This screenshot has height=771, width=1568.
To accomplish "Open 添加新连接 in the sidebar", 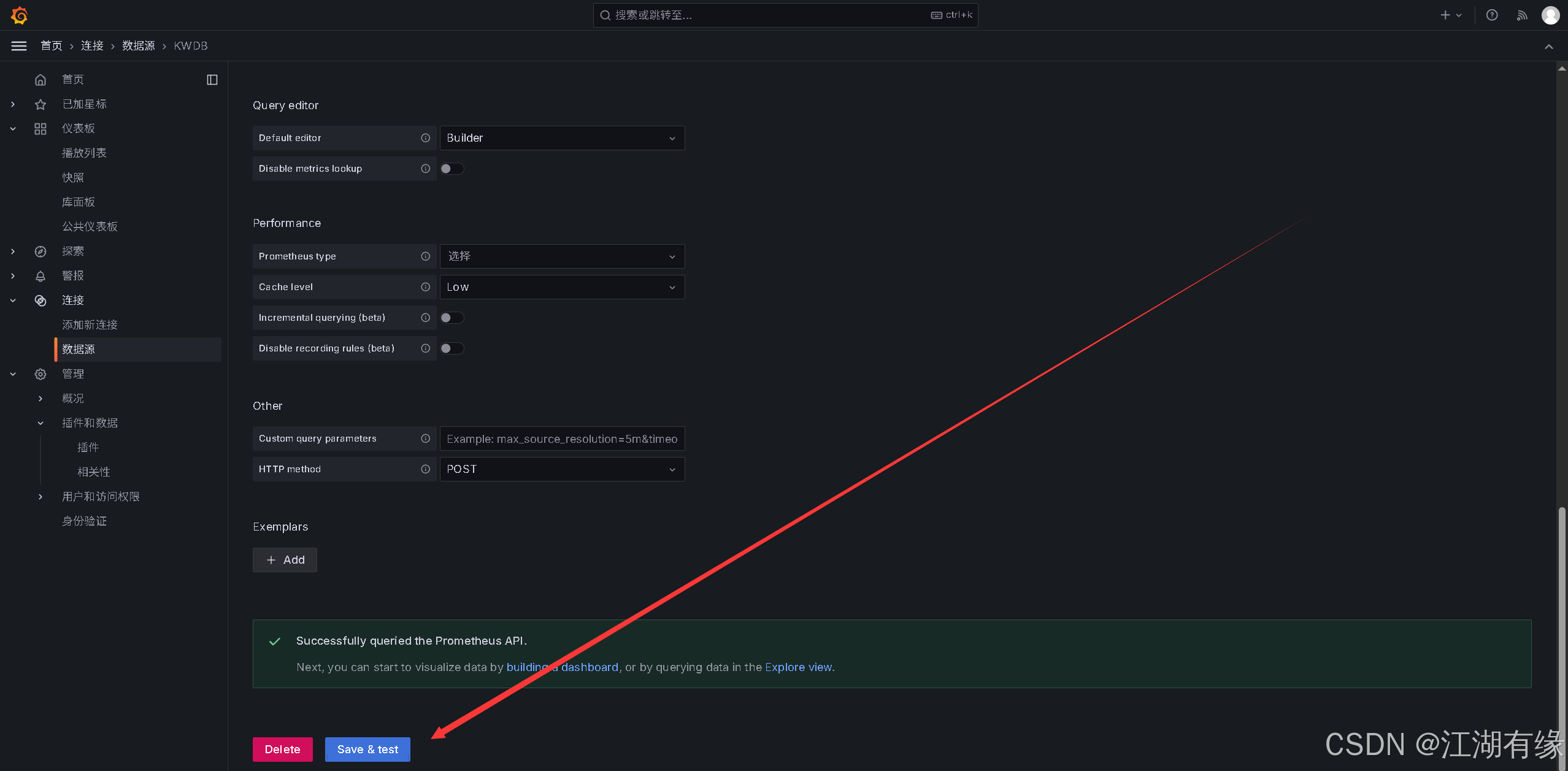I will coord(90,325).
